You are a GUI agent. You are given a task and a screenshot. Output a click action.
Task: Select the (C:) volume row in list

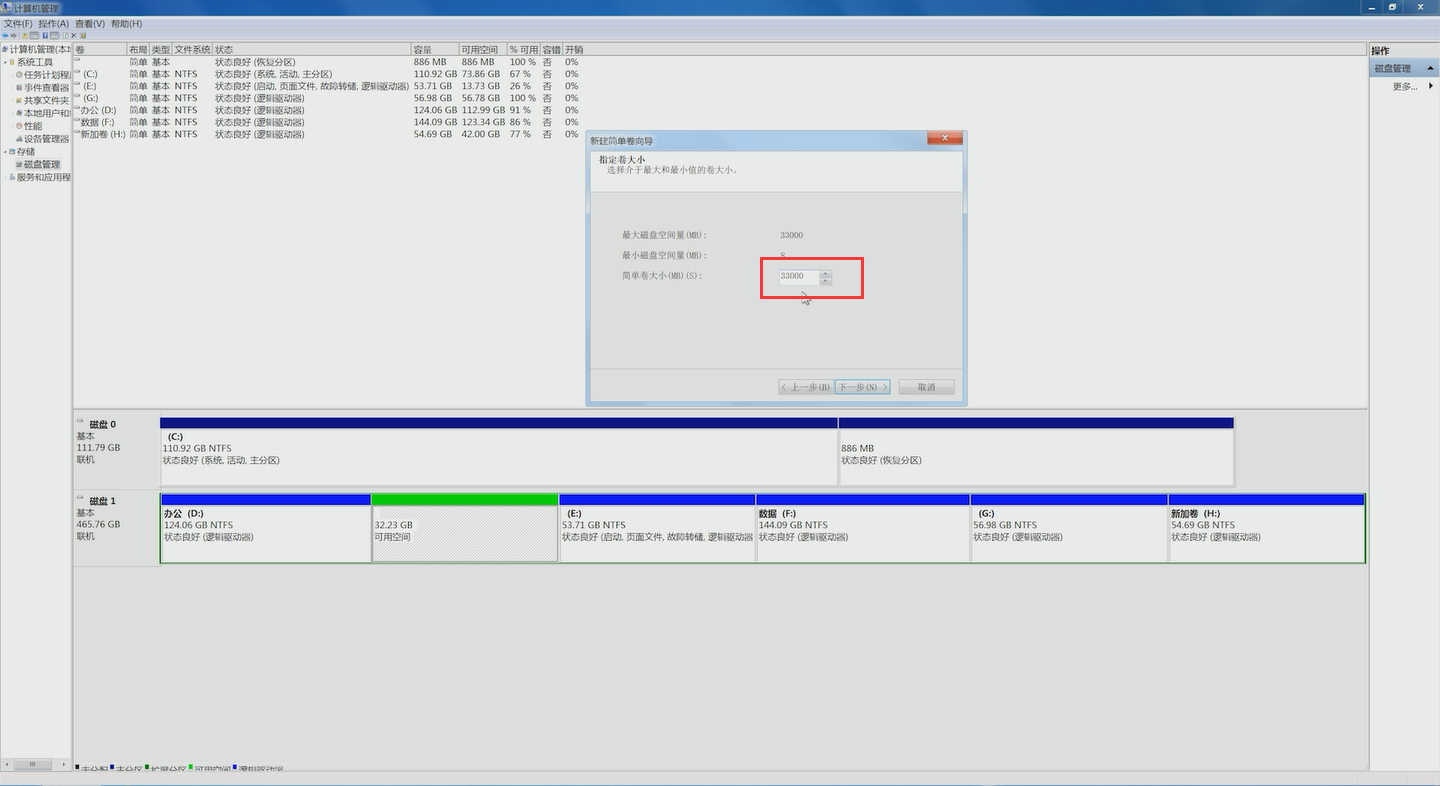pos(327,74)
